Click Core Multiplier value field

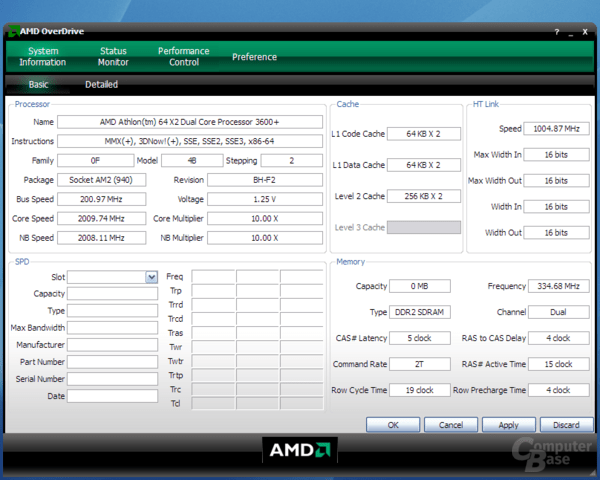click(265, 219)
